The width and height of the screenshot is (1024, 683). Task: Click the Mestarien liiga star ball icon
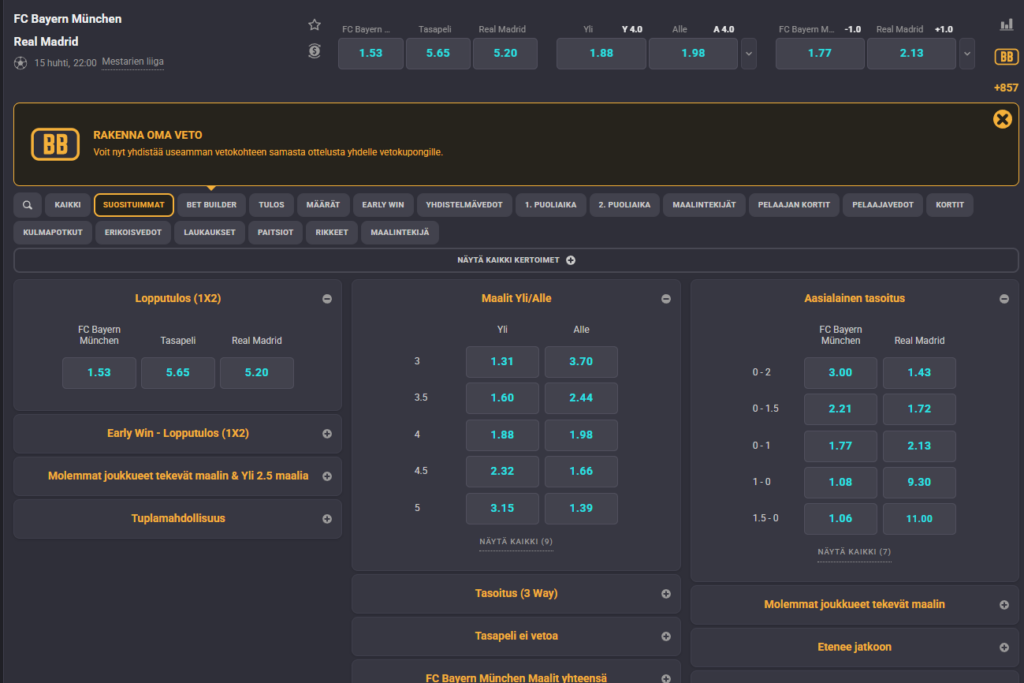tap(20, 63)
